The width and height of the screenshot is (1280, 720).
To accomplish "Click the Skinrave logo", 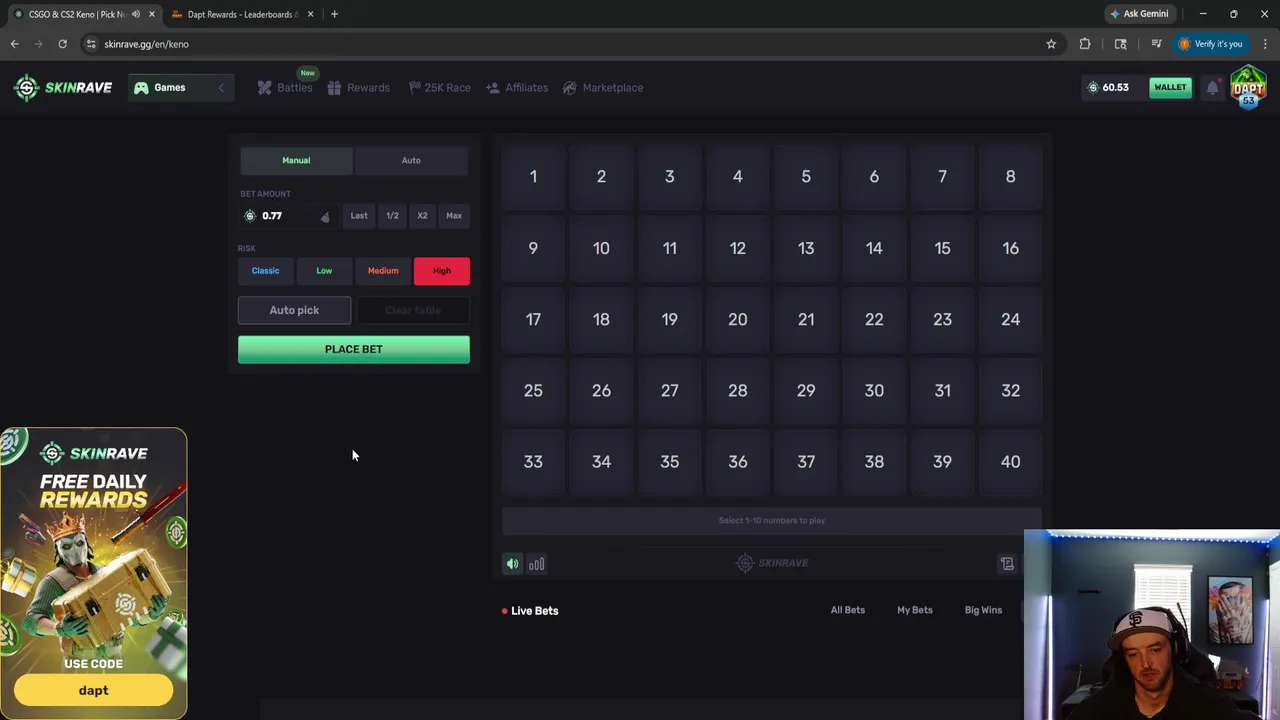I will [x=62, y=87].
